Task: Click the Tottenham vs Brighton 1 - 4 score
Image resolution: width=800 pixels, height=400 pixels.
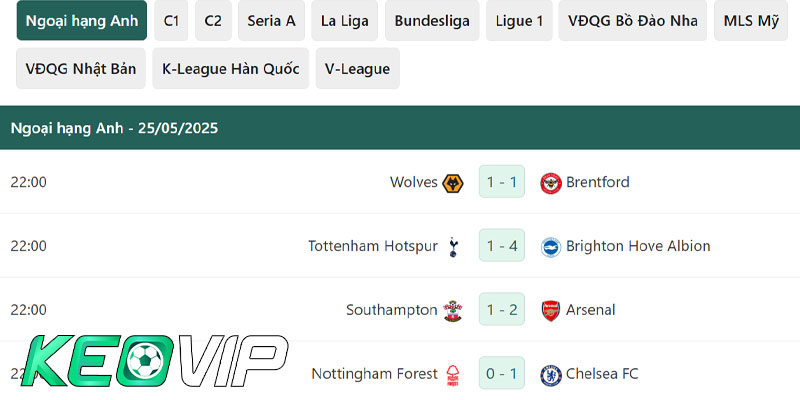Action: click(502, 246)
